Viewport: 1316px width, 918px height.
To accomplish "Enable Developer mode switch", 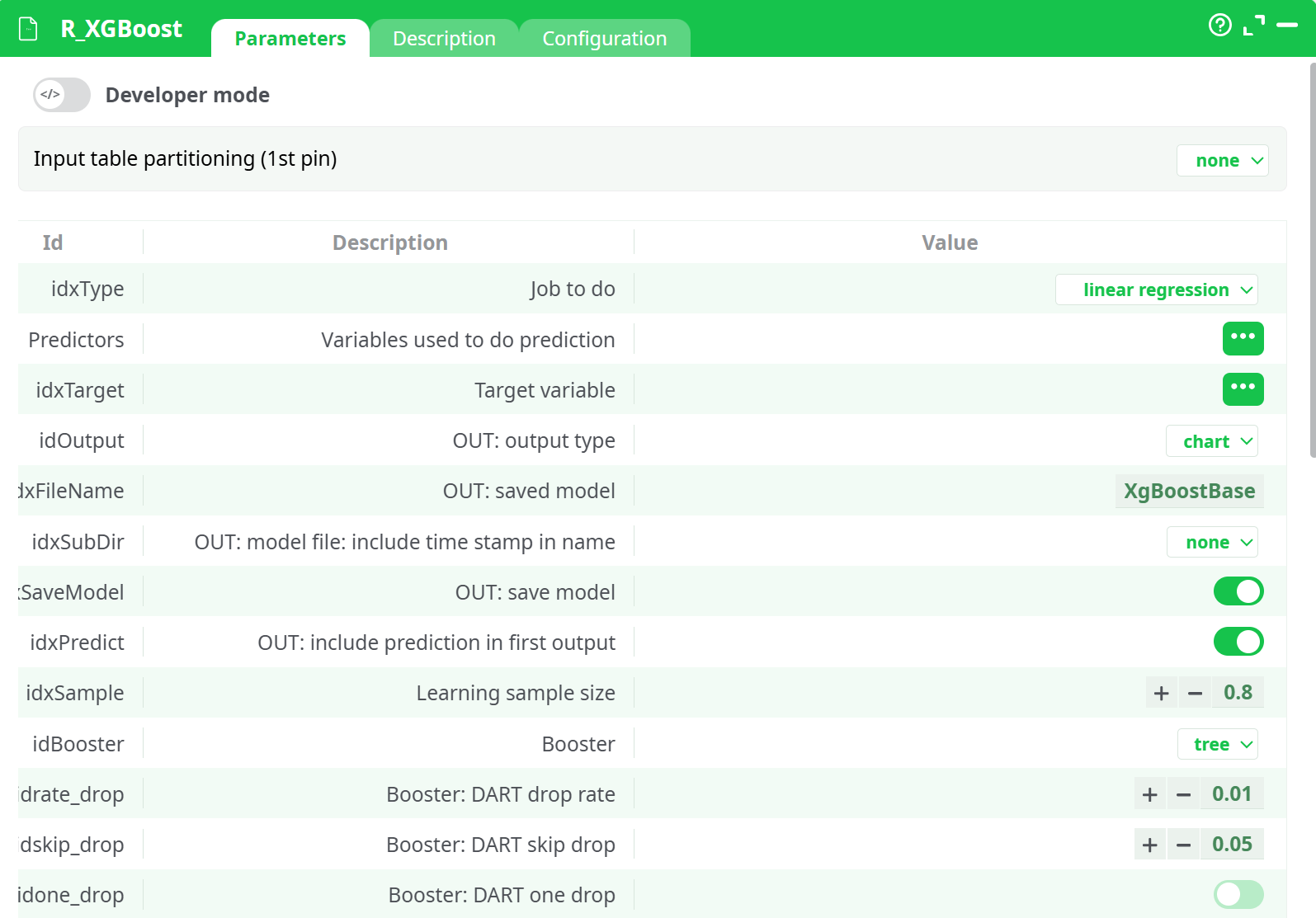I will click(62, 95).
